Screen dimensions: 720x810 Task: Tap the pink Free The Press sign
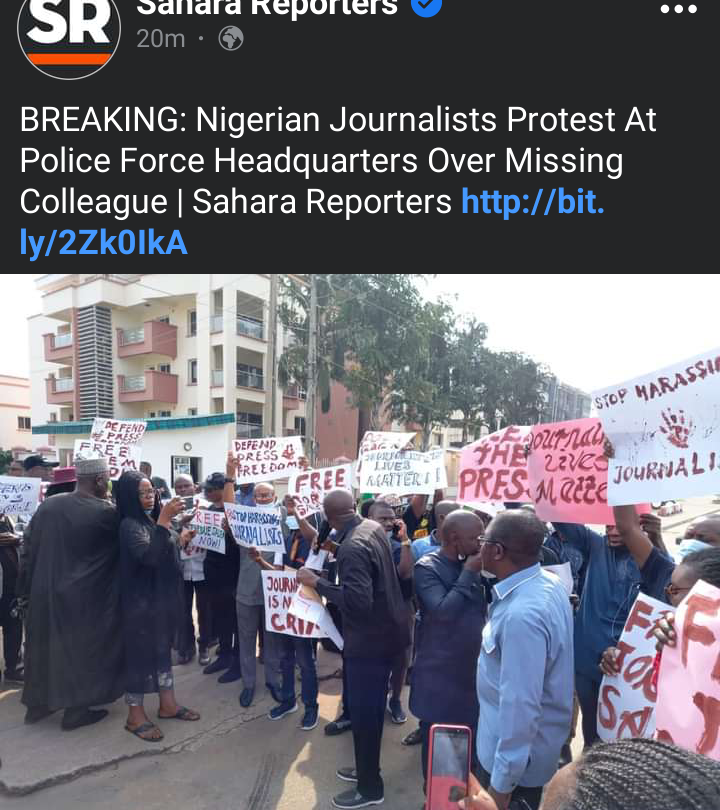(493, 465)
